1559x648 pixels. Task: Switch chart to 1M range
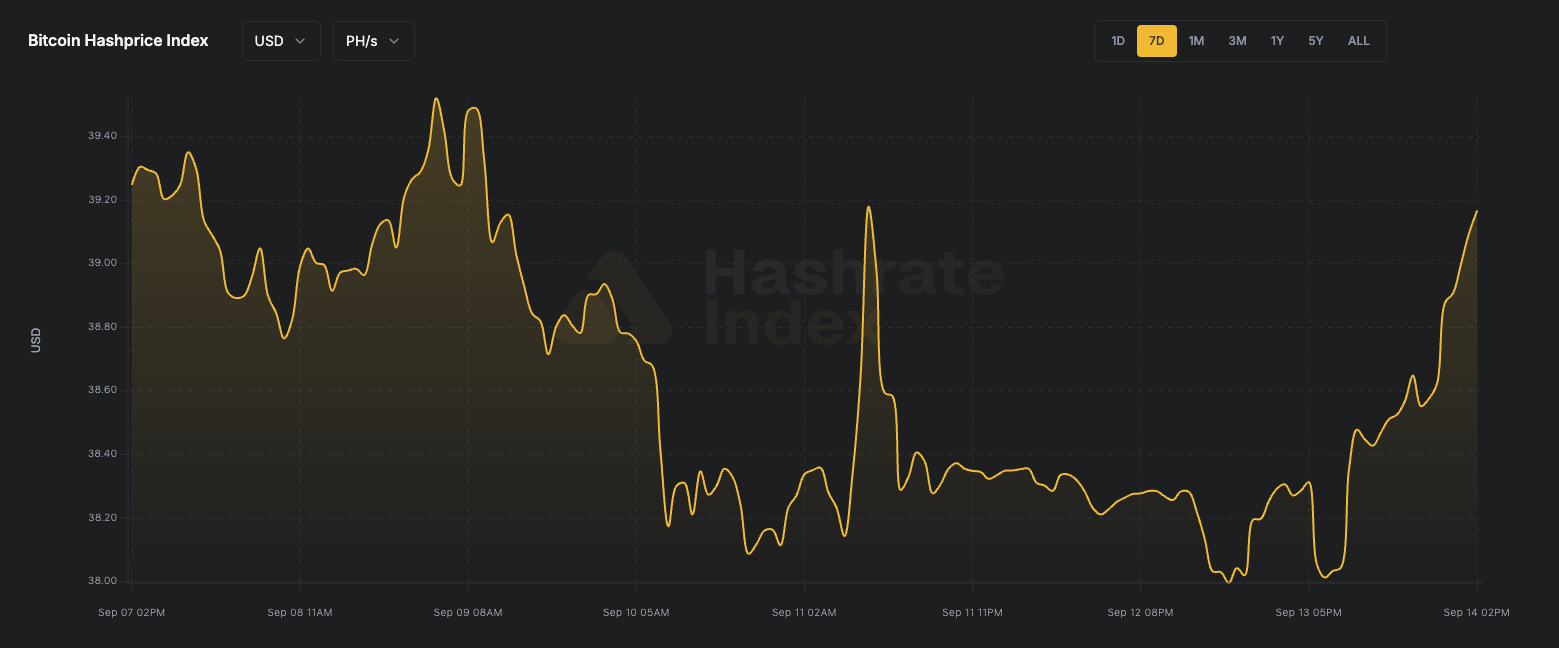point(1196,41)
